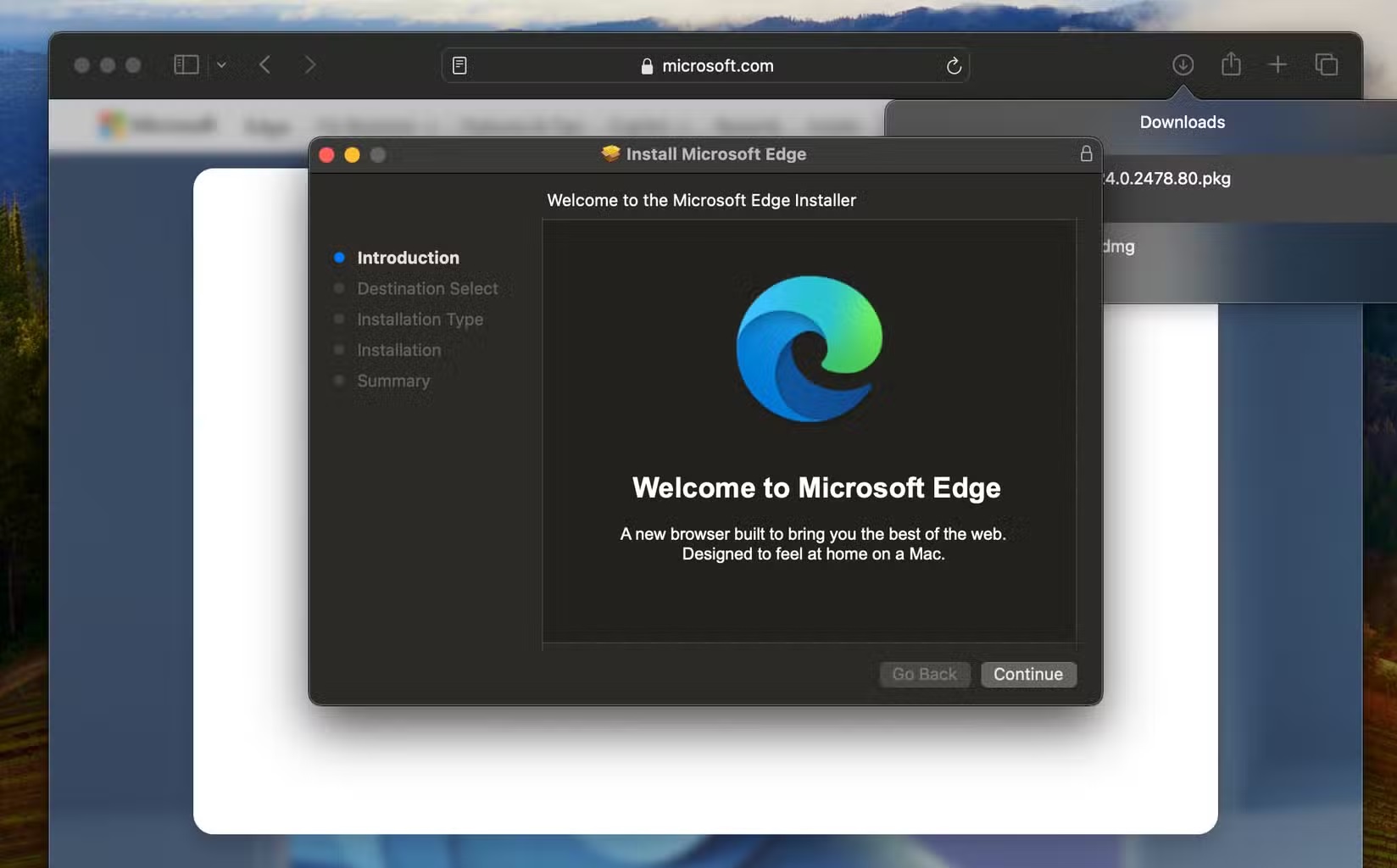Toggle Safari's sidebar icon
The height and width of the screenshot is (868, 1397).
pos(186,64)
